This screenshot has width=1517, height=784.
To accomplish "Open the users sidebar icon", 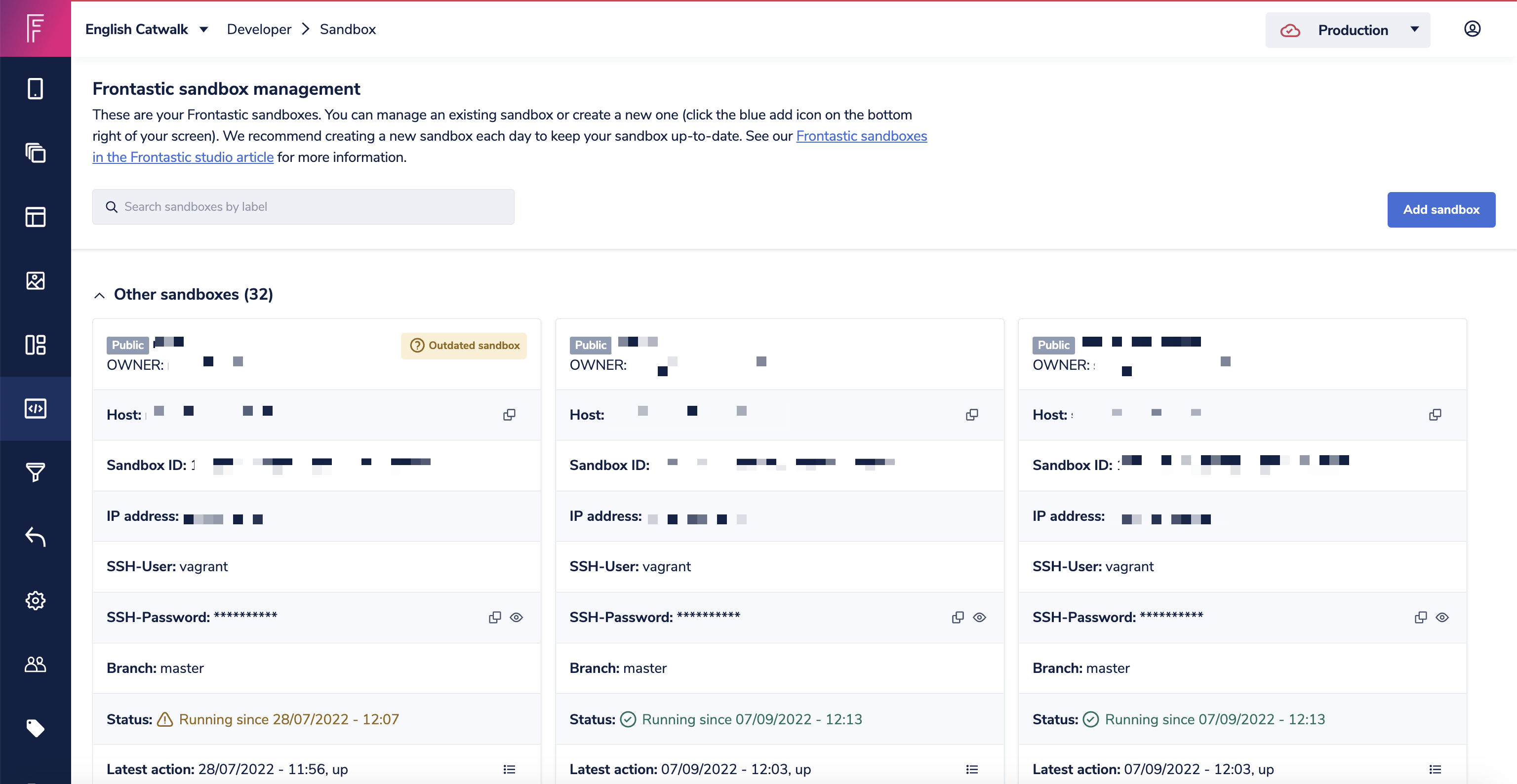I will click(36, 664).
